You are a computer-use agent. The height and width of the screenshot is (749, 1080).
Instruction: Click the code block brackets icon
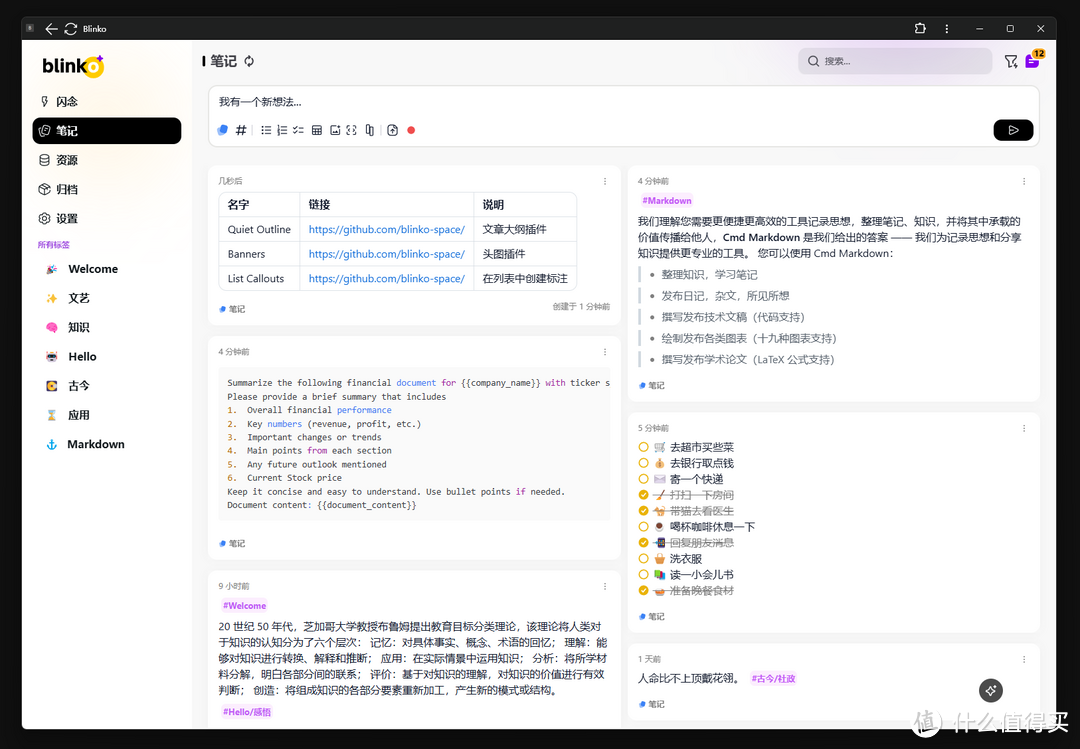click(x=351, y=130)
